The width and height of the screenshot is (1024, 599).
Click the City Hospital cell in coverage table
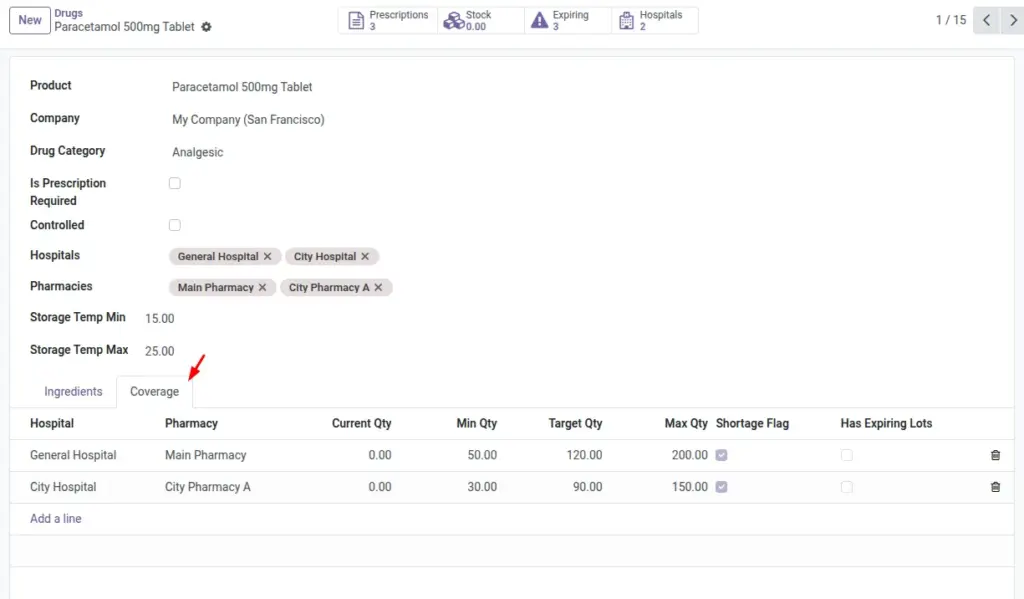[63, 487]
